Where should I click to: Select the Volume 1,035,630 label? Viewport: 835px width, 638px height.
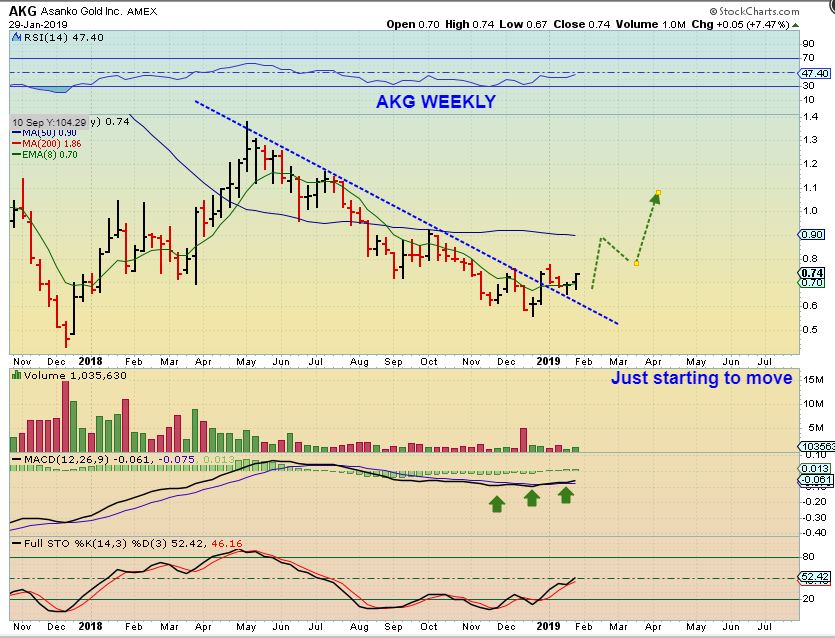point(75,375)
